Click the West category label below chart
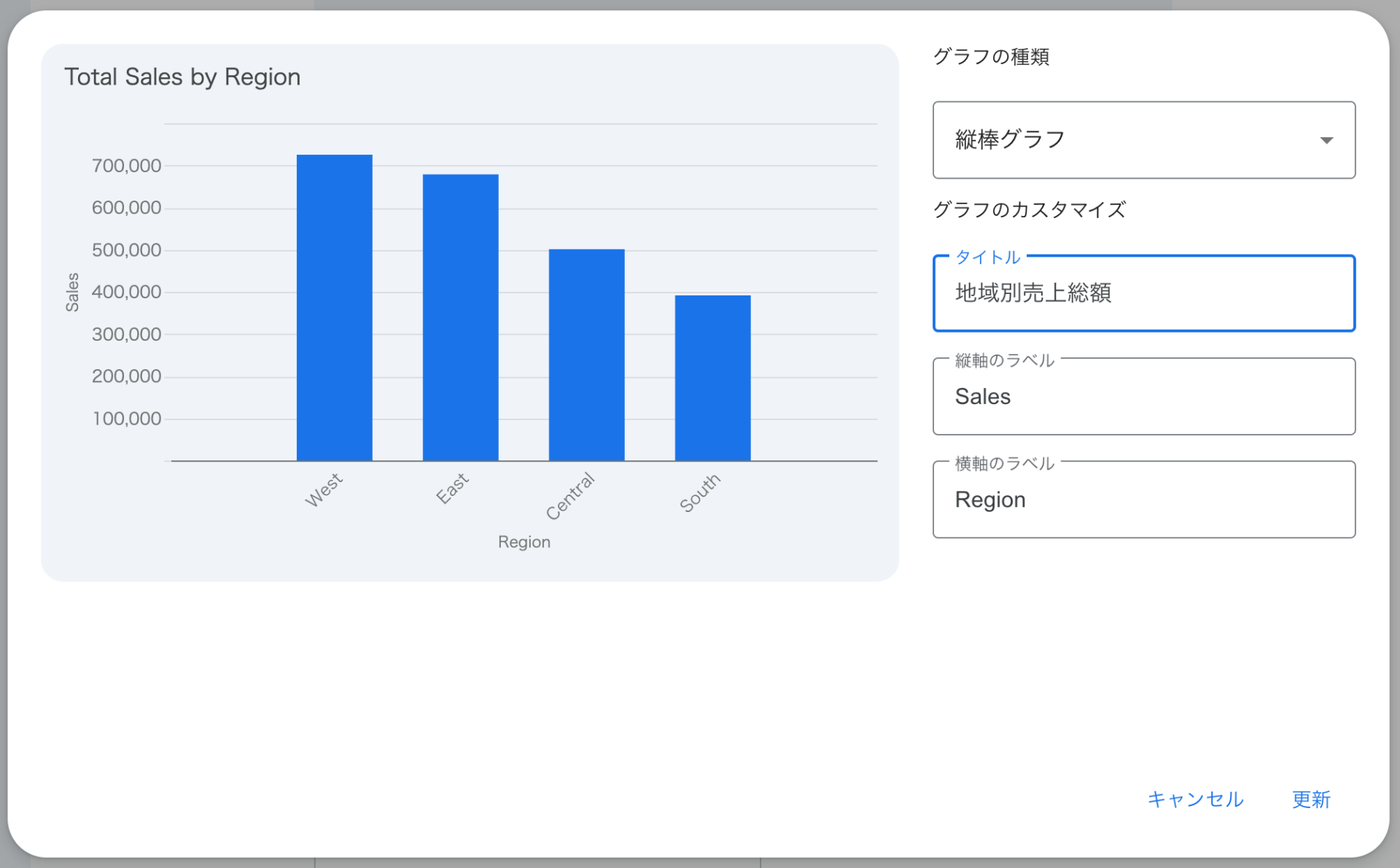 pos(324,489)
